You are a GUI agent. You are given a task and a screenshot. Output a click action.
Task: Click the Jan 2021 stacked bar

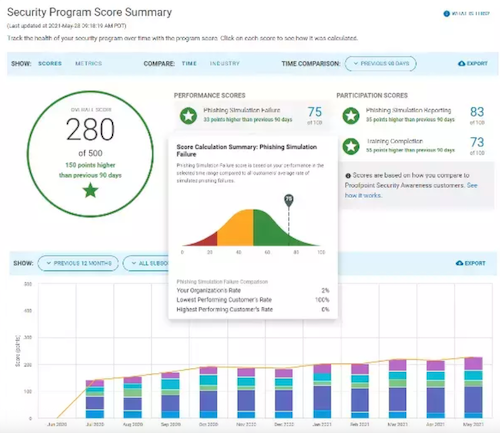click(x=322, y=391)
